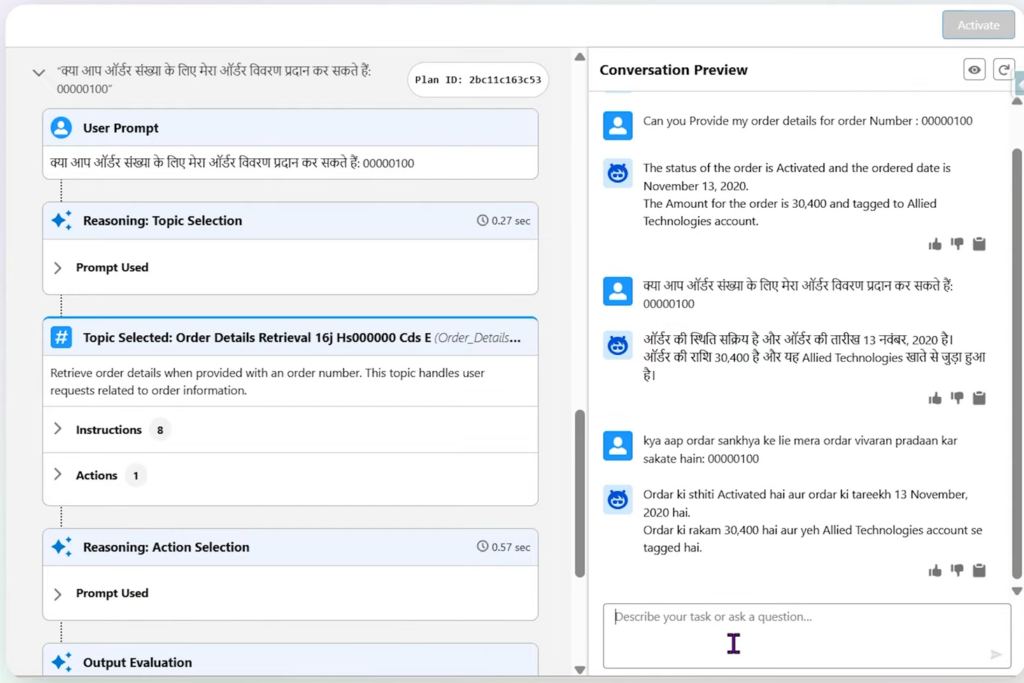This screenshot has width=1024, height=683.
Task: Thumbs down the English order status reply
Action: (957, 244)
